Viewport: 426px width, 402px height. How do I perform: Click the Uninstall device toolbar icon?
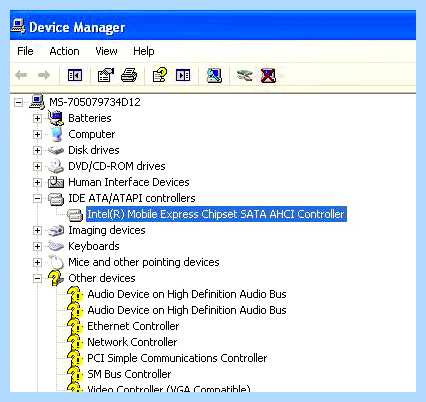(268, 75)
